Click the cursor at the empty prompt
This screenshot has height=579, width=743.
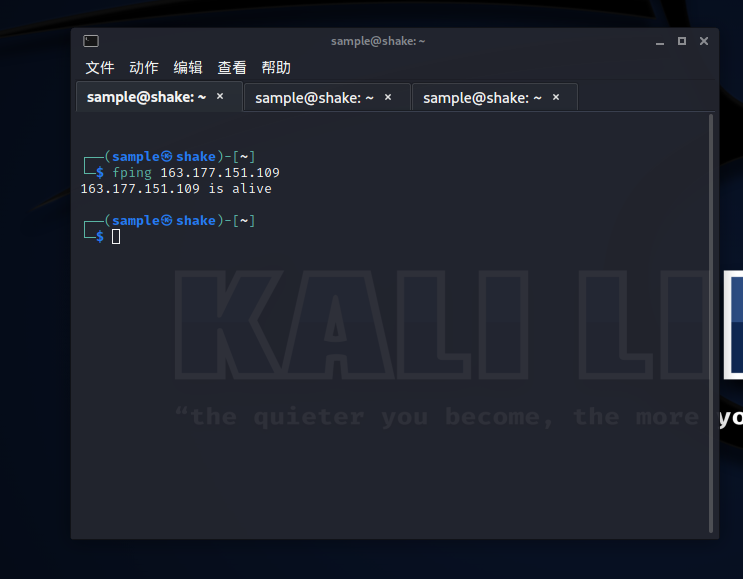click(116, 236)
